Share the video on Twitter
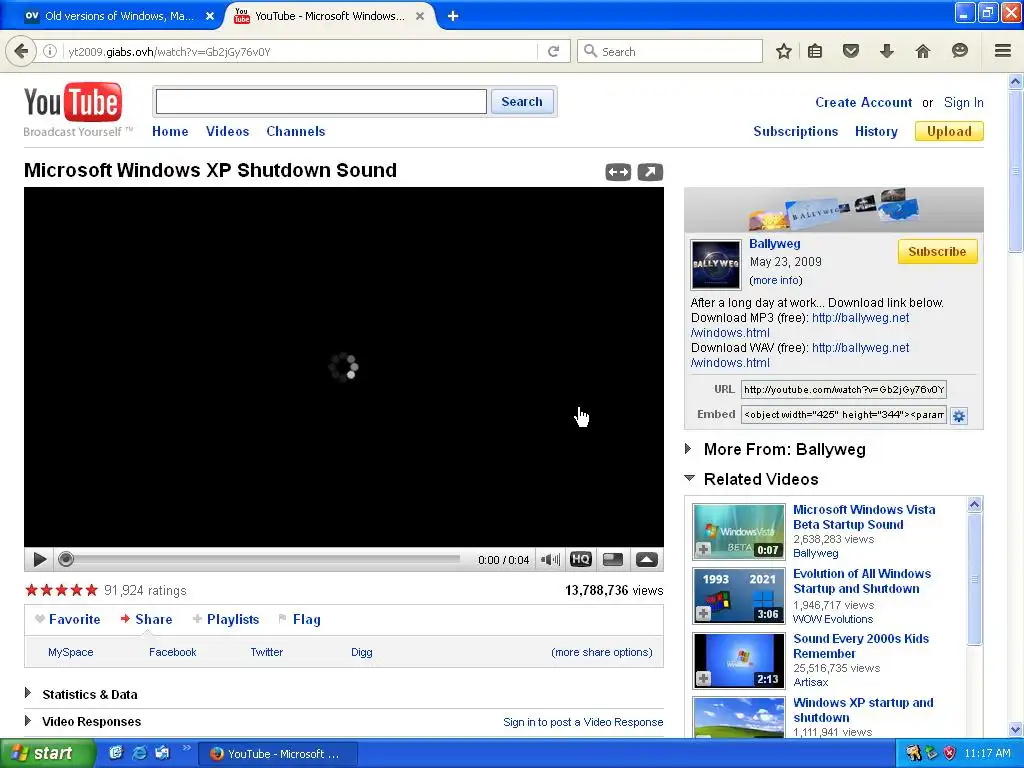Image resolution: width=1024 pixels, height=768 pixels. click(266, 652)
